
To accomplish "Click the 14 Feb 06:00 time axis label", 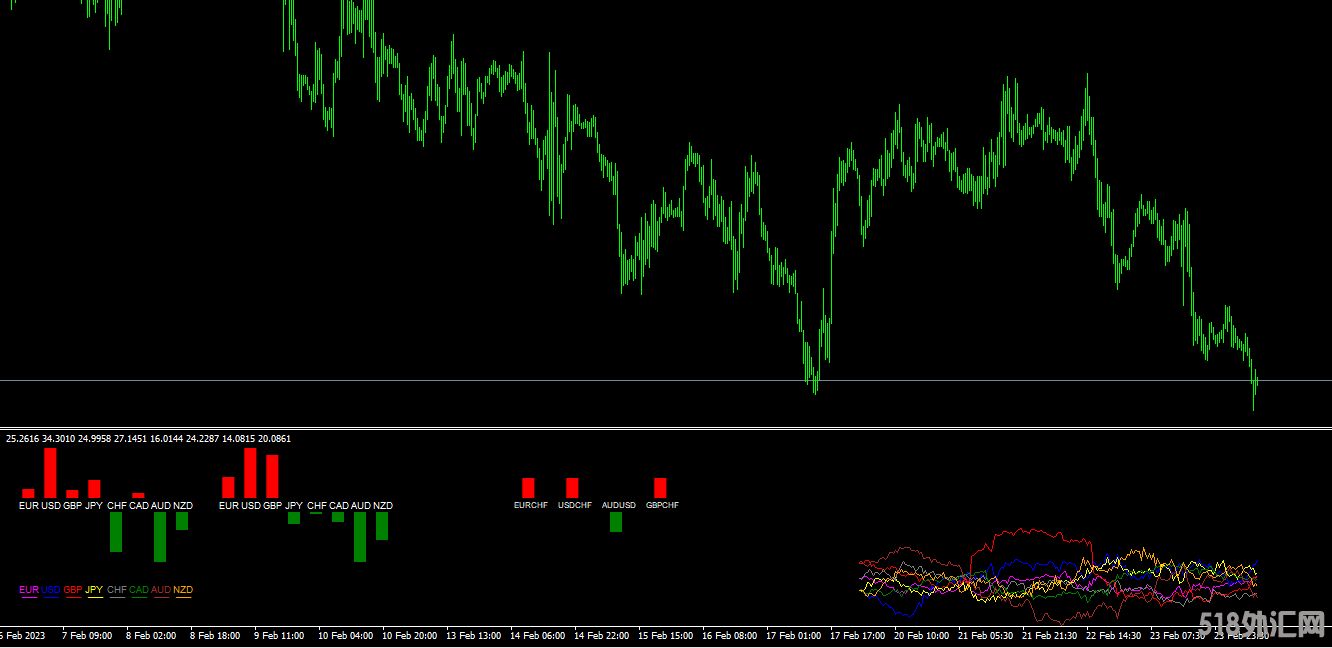I will click(x=537, y=635).
